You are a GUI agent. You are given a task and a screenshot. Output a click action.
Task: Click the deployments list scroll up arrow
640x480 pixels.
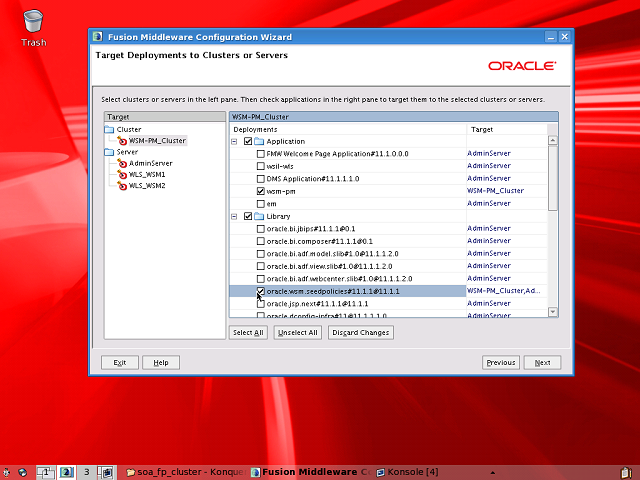pyautogui.click(x=553, y=140)
